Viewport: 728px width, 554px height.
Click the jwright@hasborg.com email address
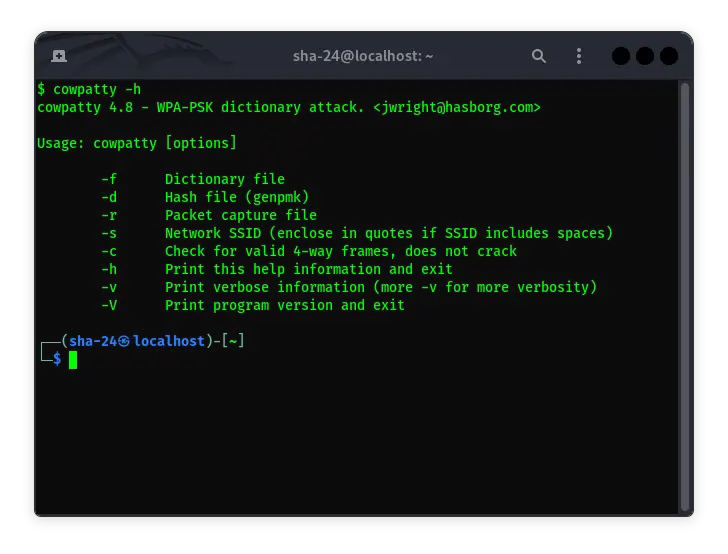click(x=456, y=107)
